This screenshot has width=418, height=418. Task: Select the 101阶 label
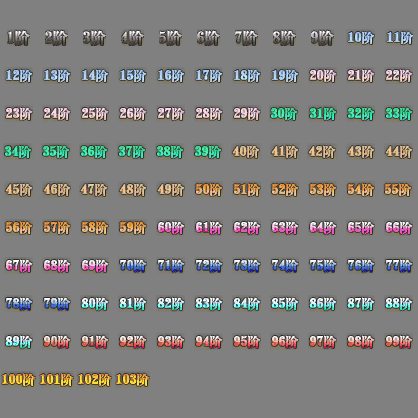pyautogui.click(x=56, y=380)
